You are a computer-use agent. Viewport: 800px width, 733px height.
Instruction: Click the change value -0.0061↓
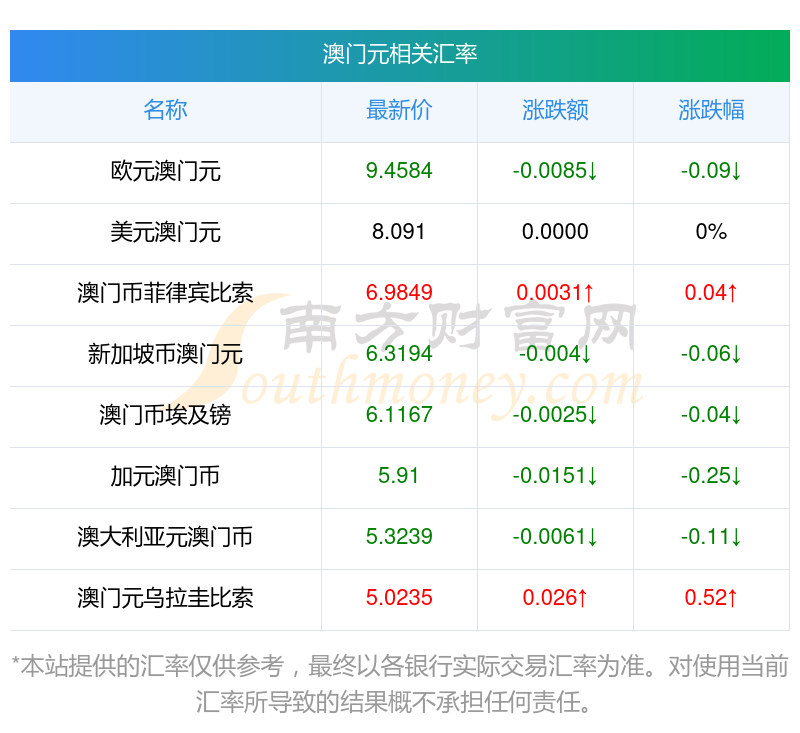click(x=555, y=537)
